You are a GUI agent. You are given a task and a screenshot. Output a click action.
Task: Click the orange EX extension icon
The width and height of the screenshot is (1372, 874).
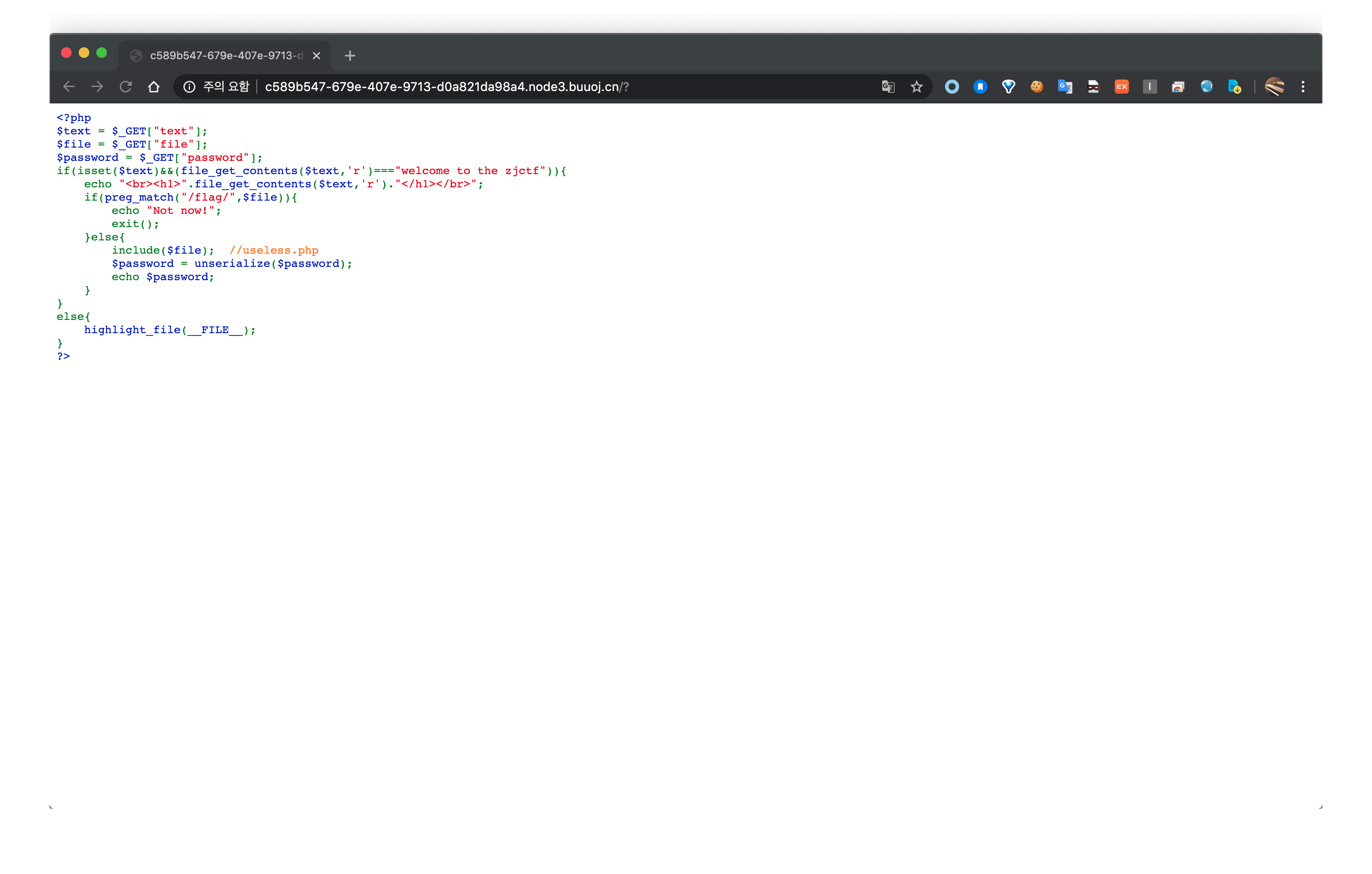pyautogui.click(x=1121, y=87)
